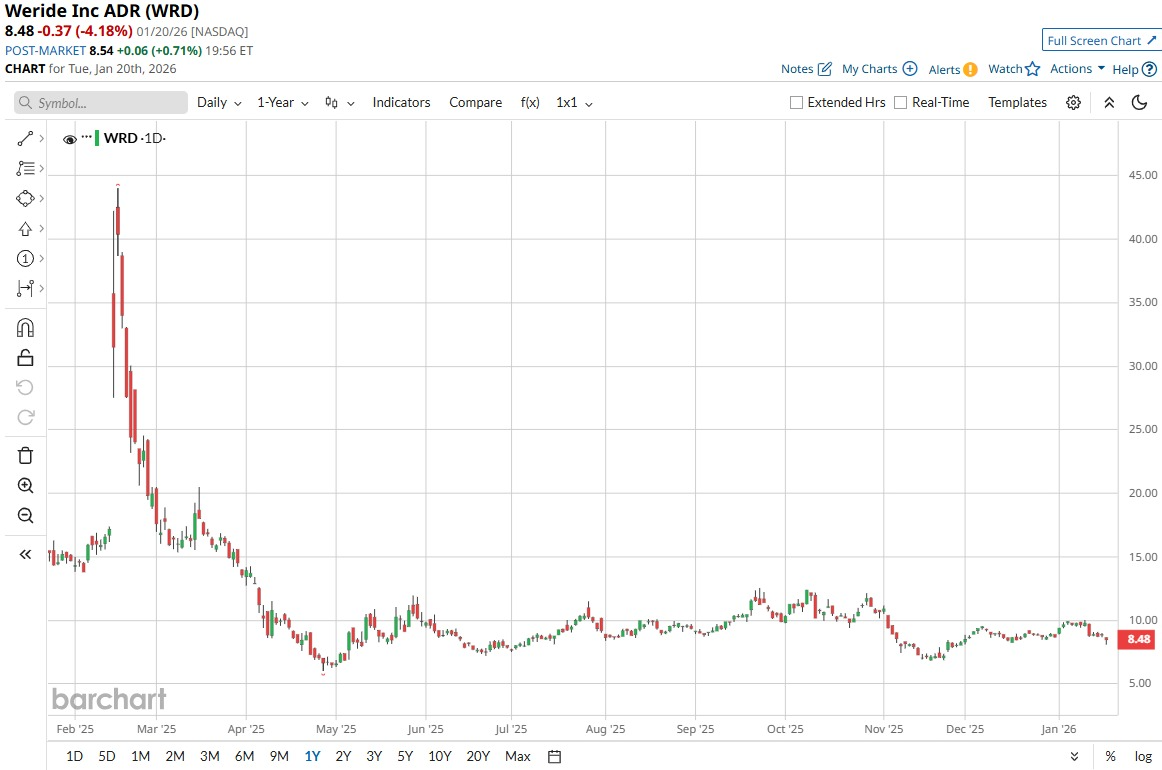Delete drawings with the trash icon
The image size is (1162, 770).
click(25, 456)
